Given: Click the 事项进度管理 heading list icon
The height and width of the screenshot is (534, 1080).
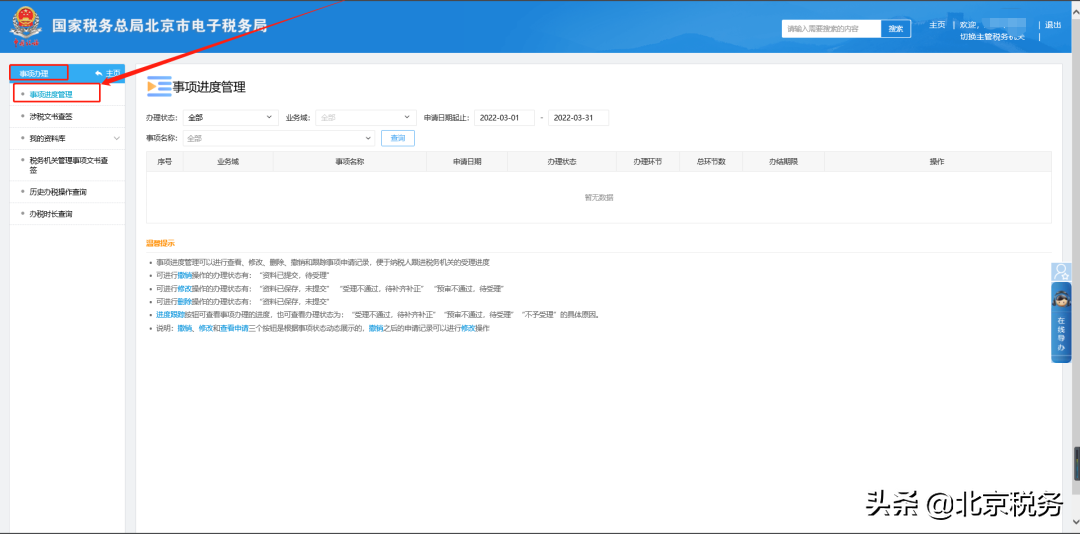Looking at the screenshot, I should click(158, 87).
